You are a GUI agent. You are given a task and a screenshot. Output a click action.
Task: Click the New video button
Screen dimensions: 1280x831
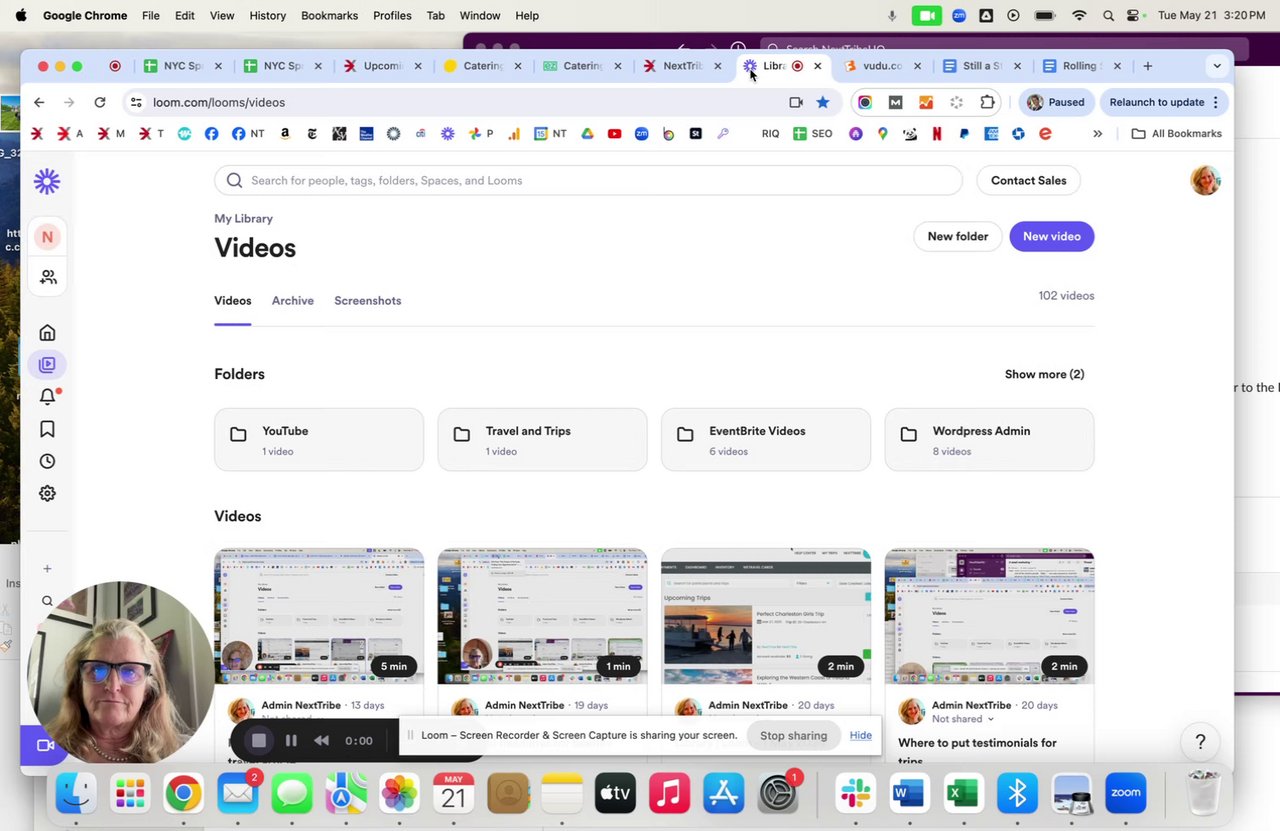click(1052, 236)
